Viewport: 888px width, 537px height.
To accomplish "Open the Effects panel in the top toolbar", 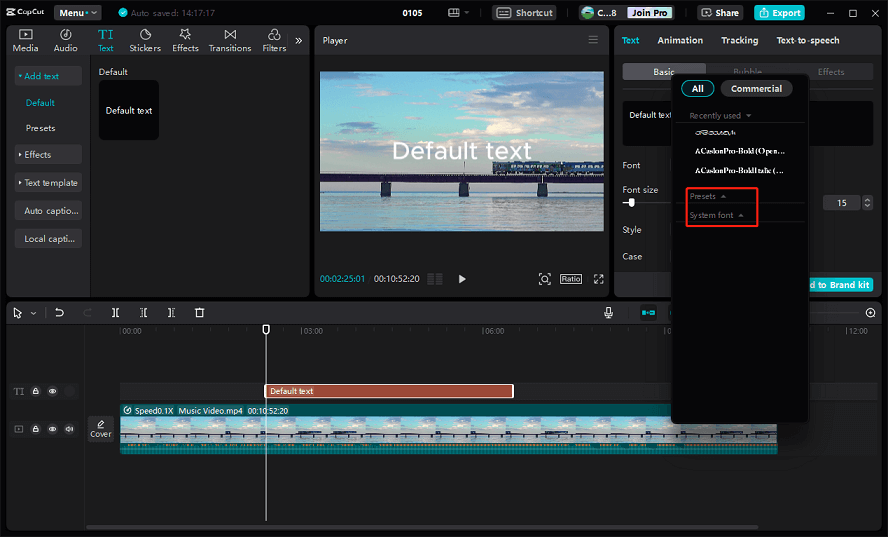I will [x=185, y=41].
